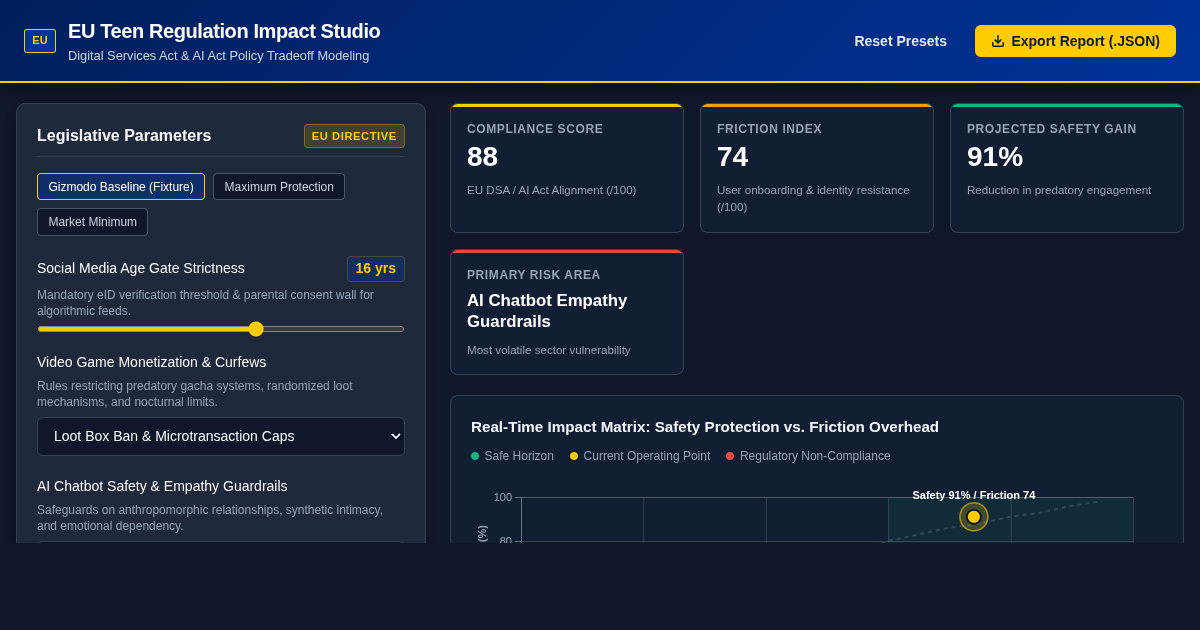
Task: Apply the Maximum Protection preset
Action: [279, 187]
